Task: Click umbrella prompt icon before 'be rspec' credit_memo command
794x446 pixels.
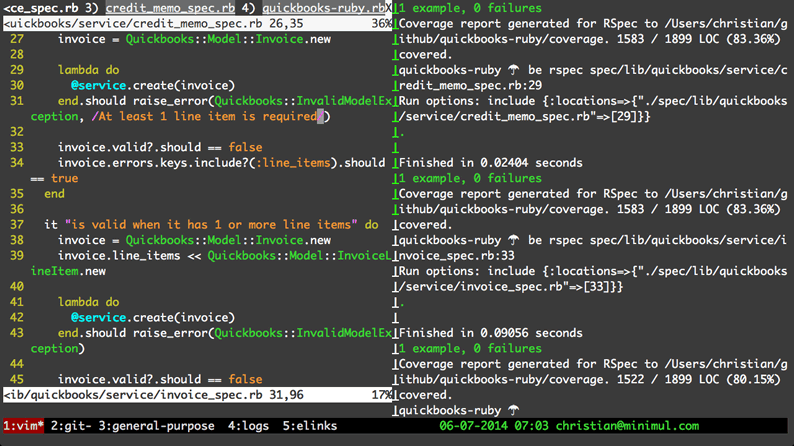Action: coord(514,70)
